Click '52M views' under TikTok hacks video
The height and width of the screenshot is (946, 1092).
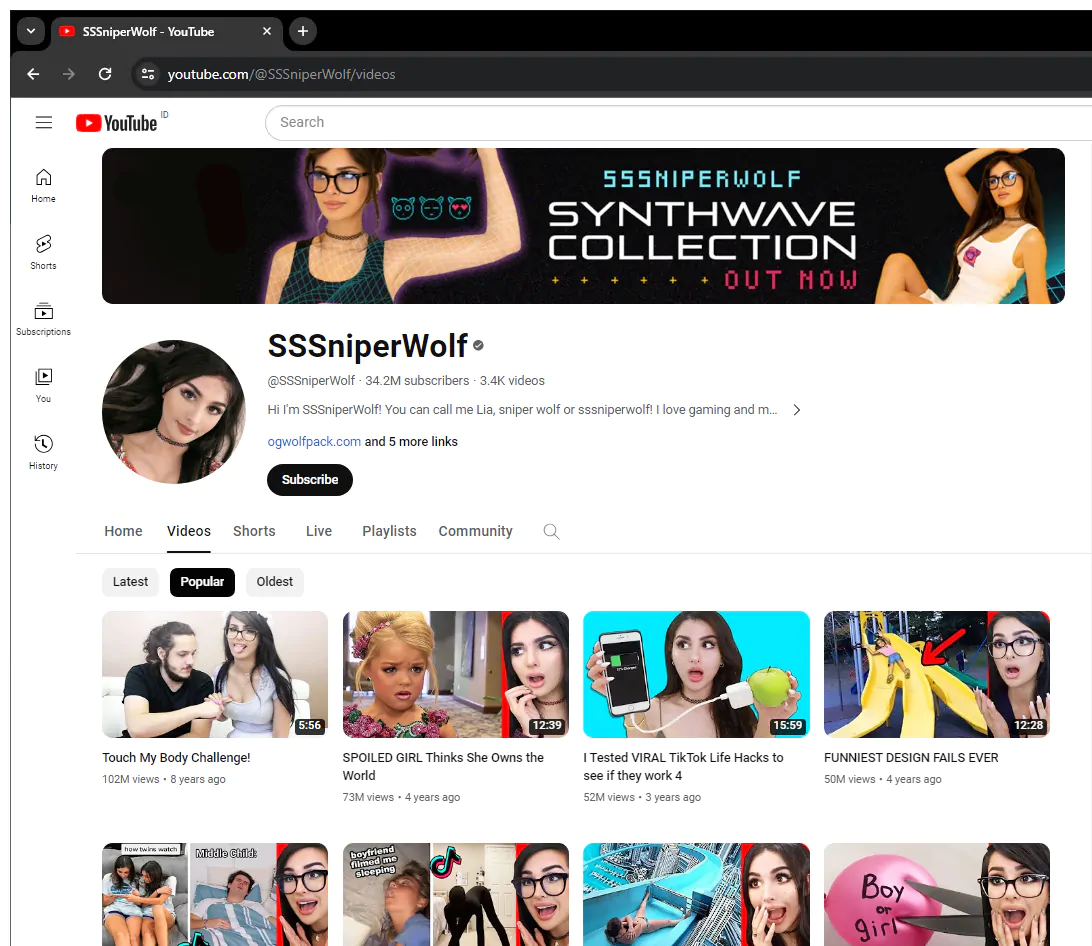coord(609,797)
